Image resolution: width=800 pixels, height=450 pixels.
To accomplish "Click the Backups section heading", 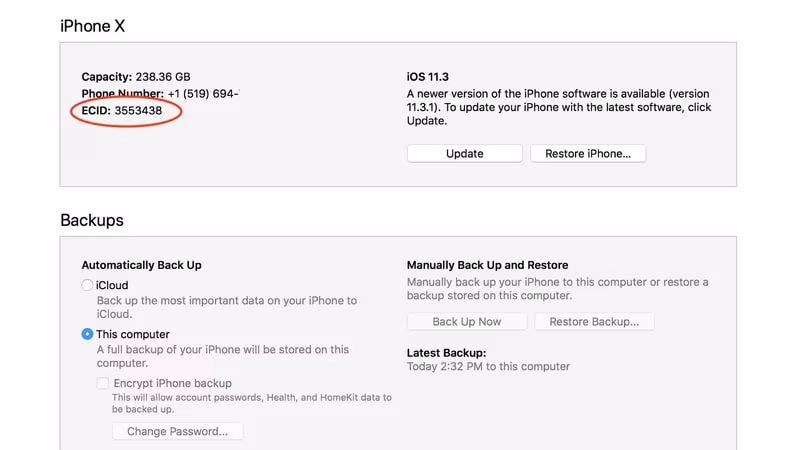I will (x=92, y=220).
